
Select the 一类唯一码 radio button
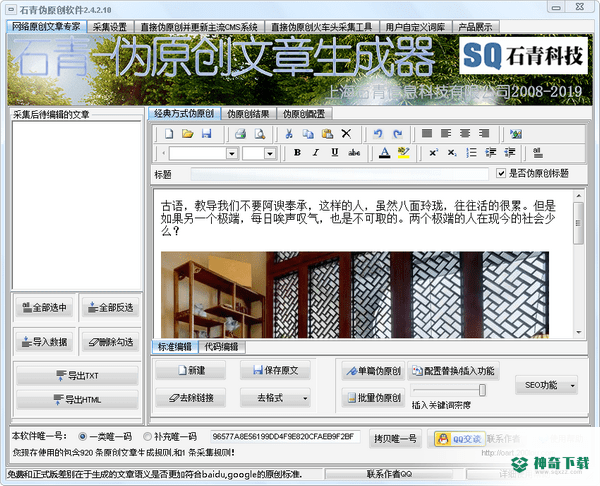(x=82, y=436)
